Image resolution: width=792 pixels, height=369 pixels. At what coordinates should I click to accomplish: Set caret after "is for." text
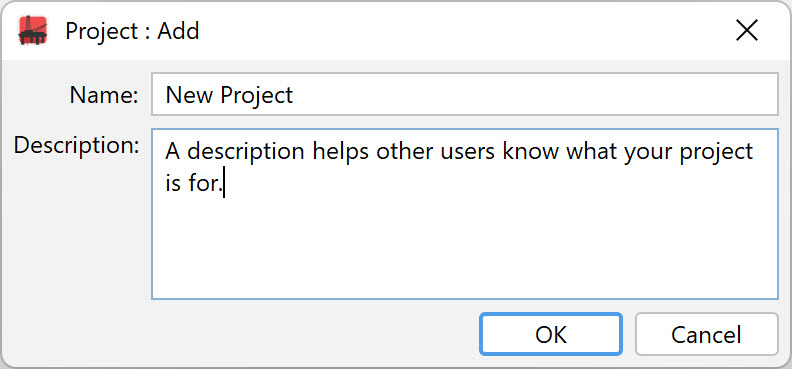[223, 184]
